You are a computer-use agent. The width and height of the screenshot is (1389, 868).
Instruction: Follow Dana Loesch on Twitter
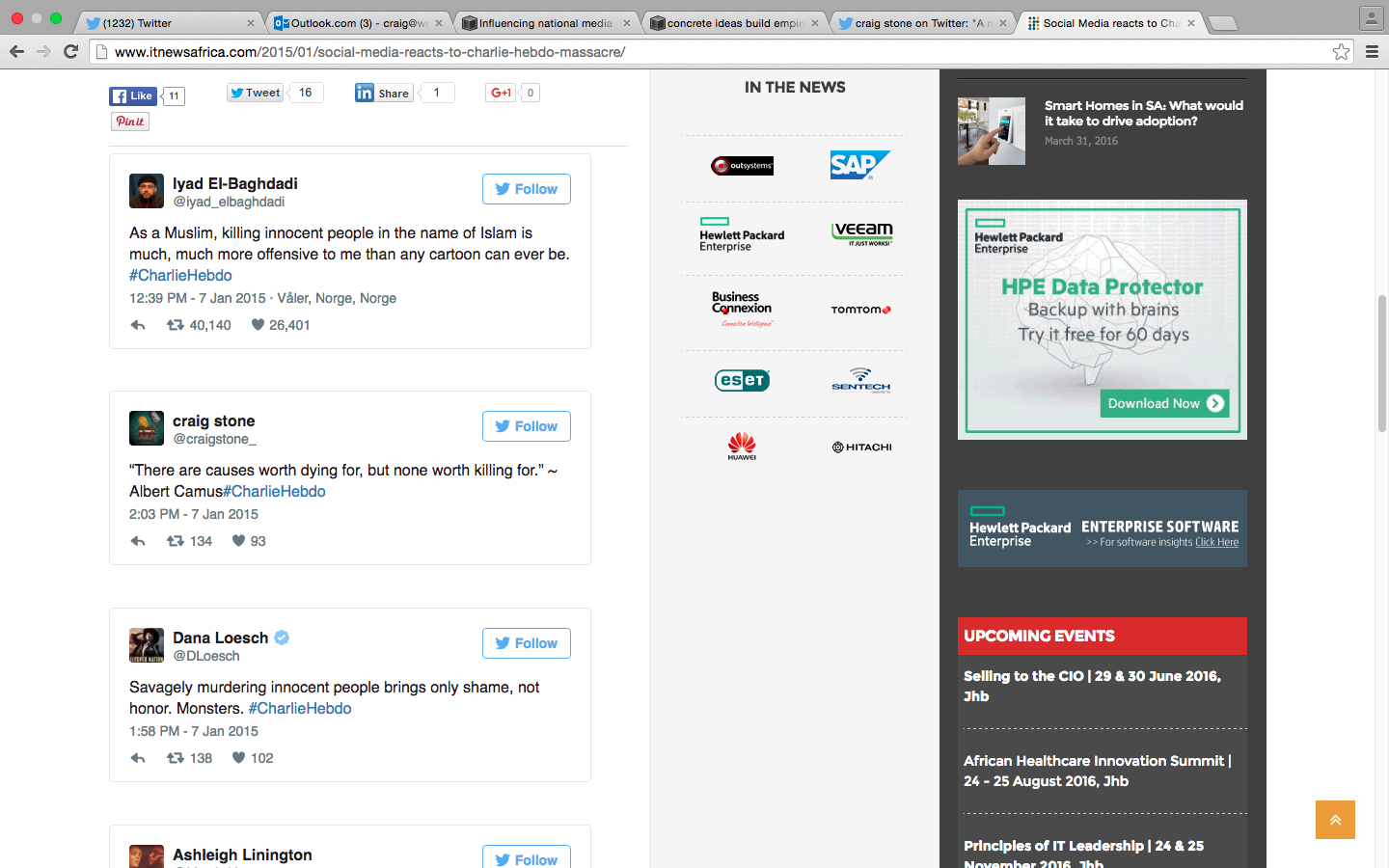coord(527,643)
